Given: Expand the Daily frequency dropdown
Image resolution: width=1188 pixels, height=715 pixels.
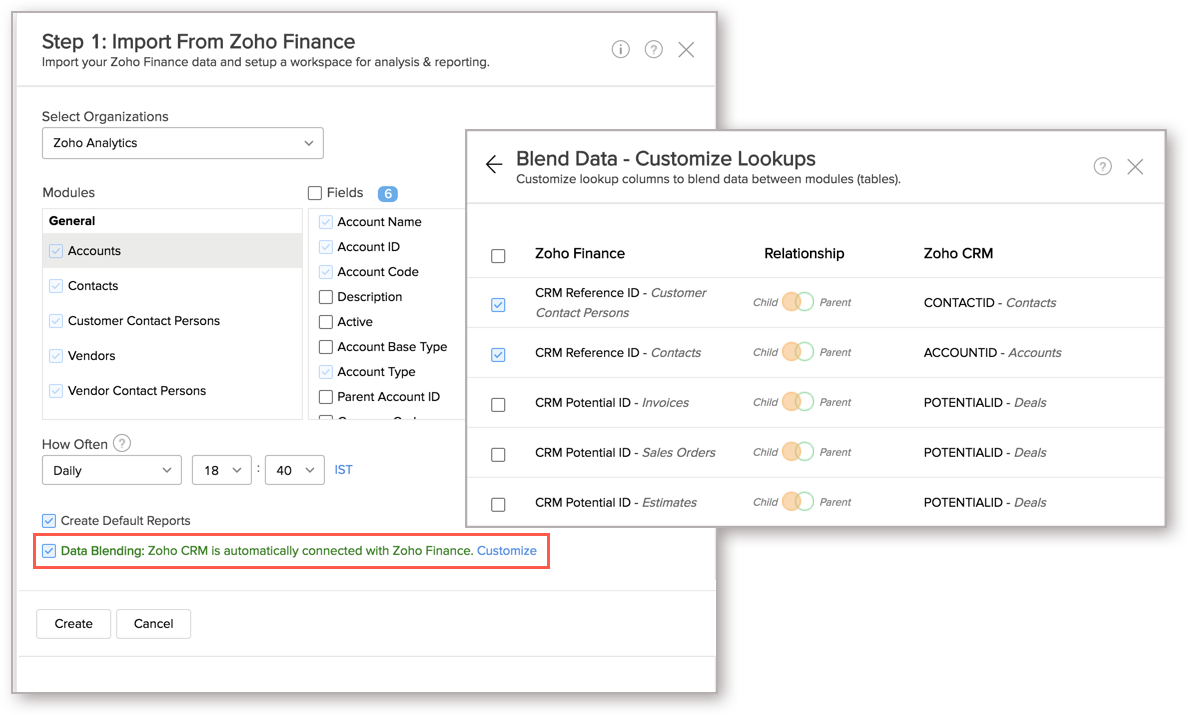Looking at the screenshot, I should 111,470.
